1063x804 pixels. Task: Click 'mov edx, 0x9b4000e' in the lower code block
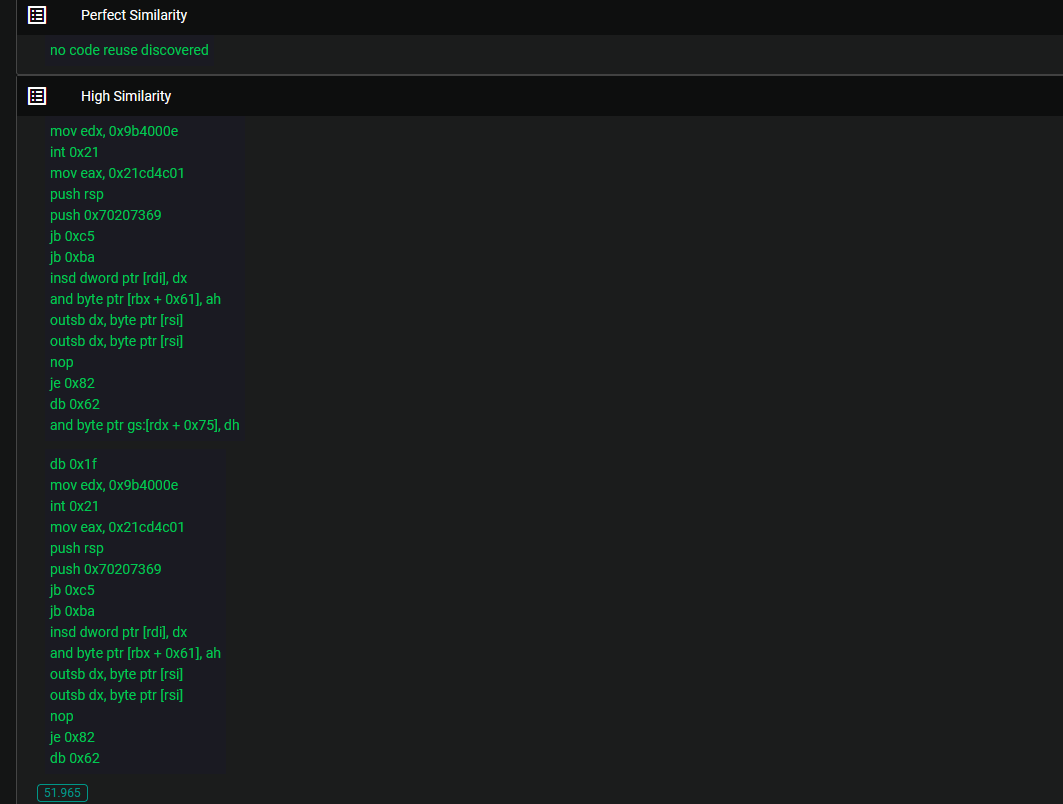[114, 485]
